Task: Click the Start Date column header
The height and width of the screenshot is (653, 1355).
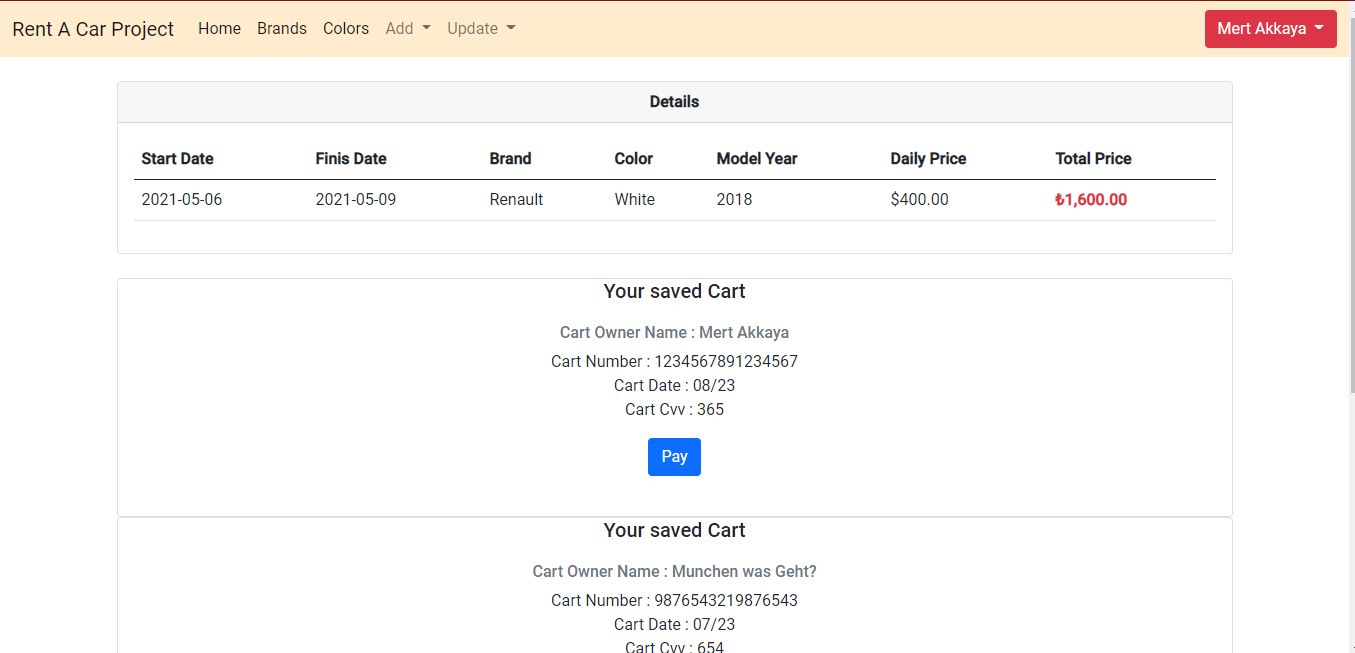Action: pos(178,159)
